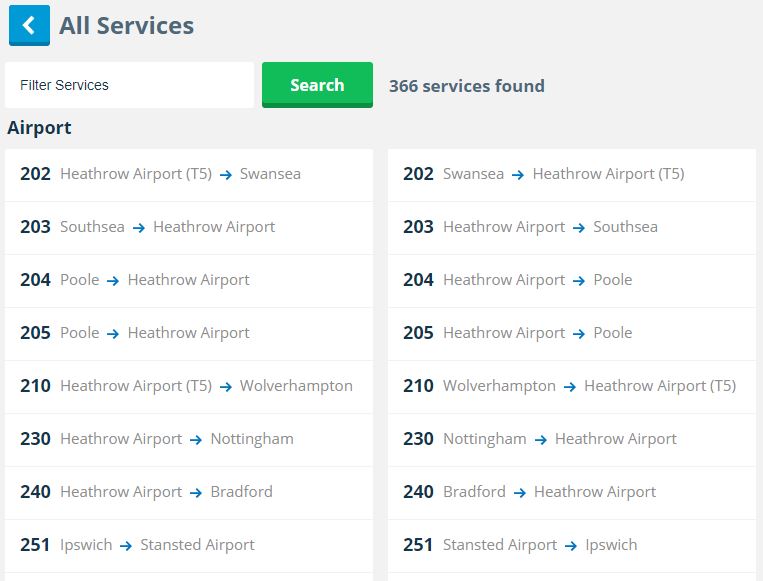
Task: Open 240 Heathrow Airport to Bradford service
Action: point(188,492)
